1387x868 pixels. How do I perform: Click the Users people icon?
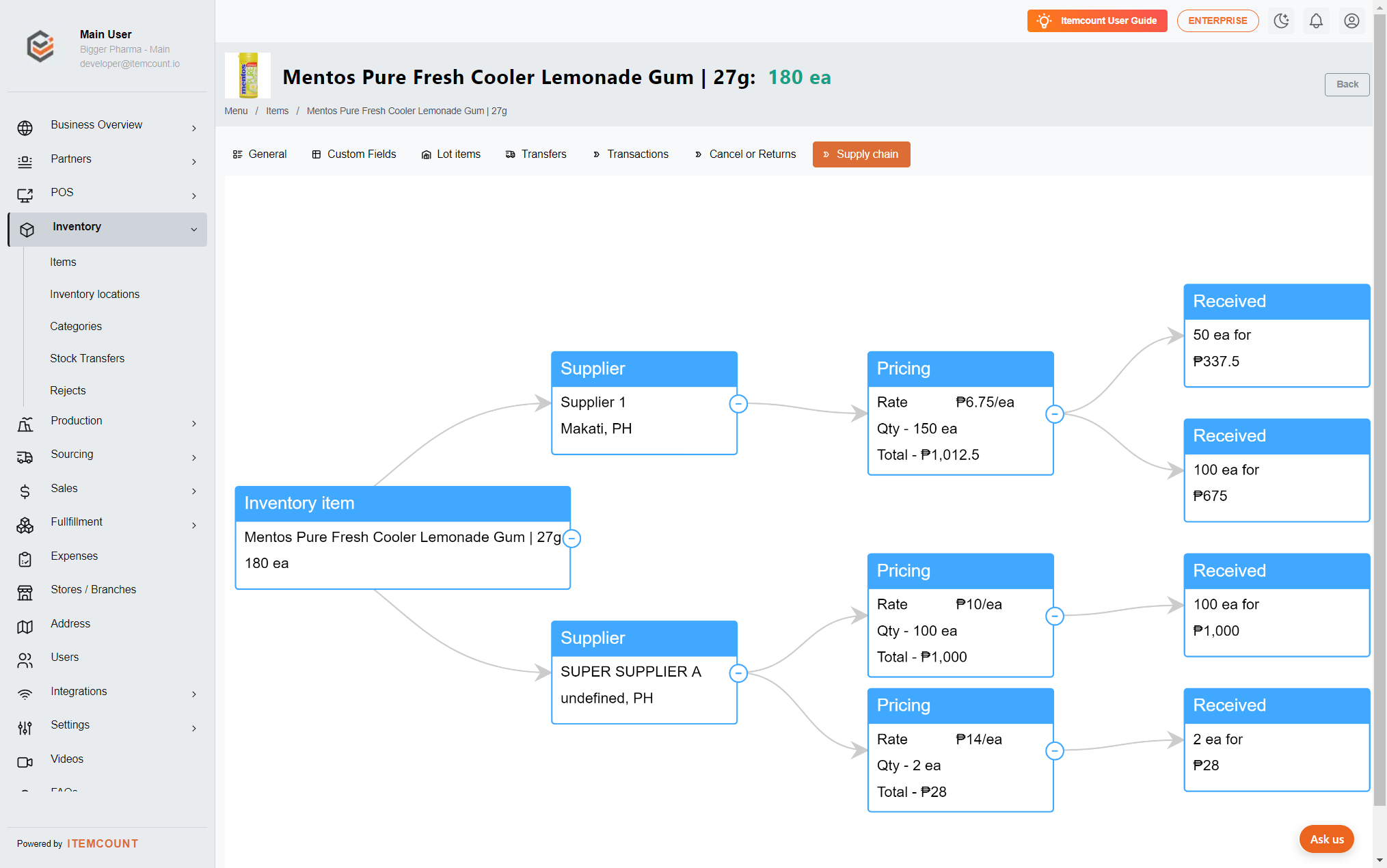[x=25, y=660]
